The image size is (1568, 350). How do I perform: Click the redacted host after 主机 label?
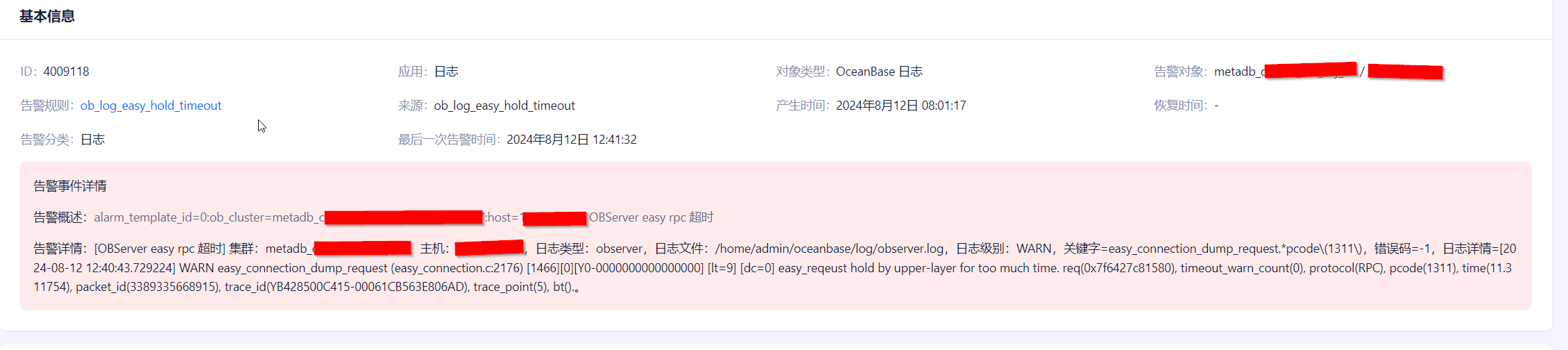490,248
